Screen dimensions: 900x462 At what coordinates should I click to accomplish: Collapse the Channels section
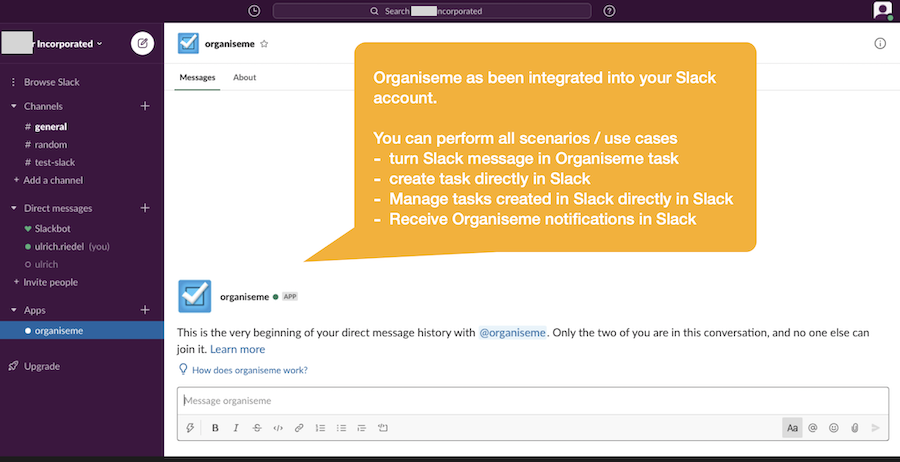pos(14,106)
